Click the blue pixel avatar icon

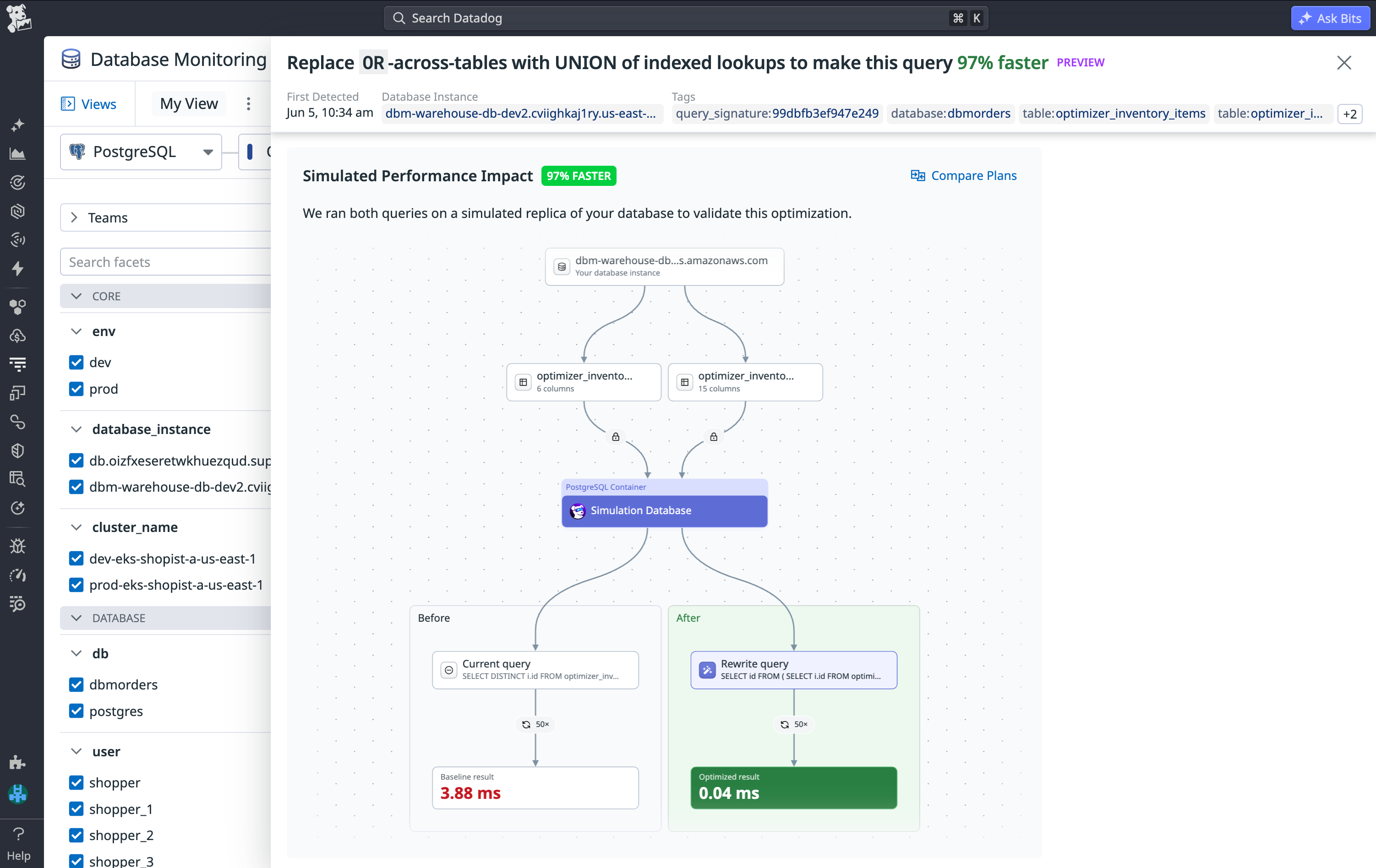point(18,793)
